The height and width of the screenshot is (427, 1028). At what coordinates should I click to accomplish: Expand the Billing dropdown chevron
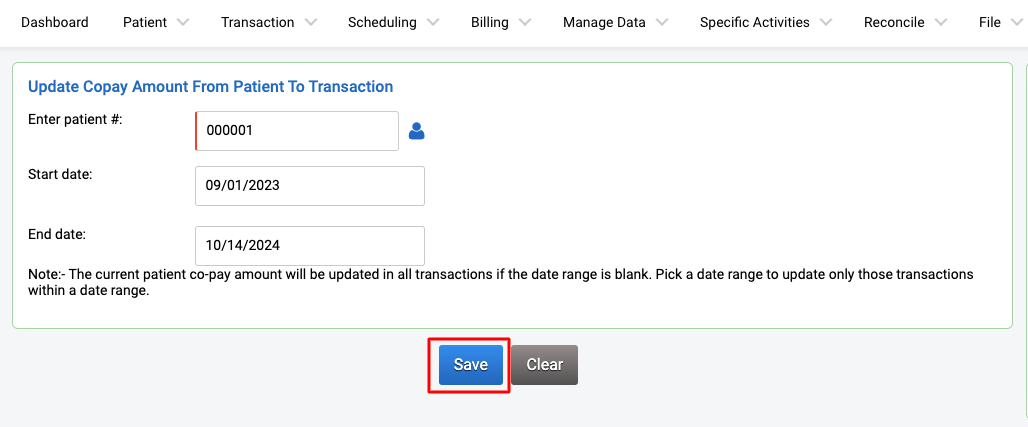click(524, 22)
